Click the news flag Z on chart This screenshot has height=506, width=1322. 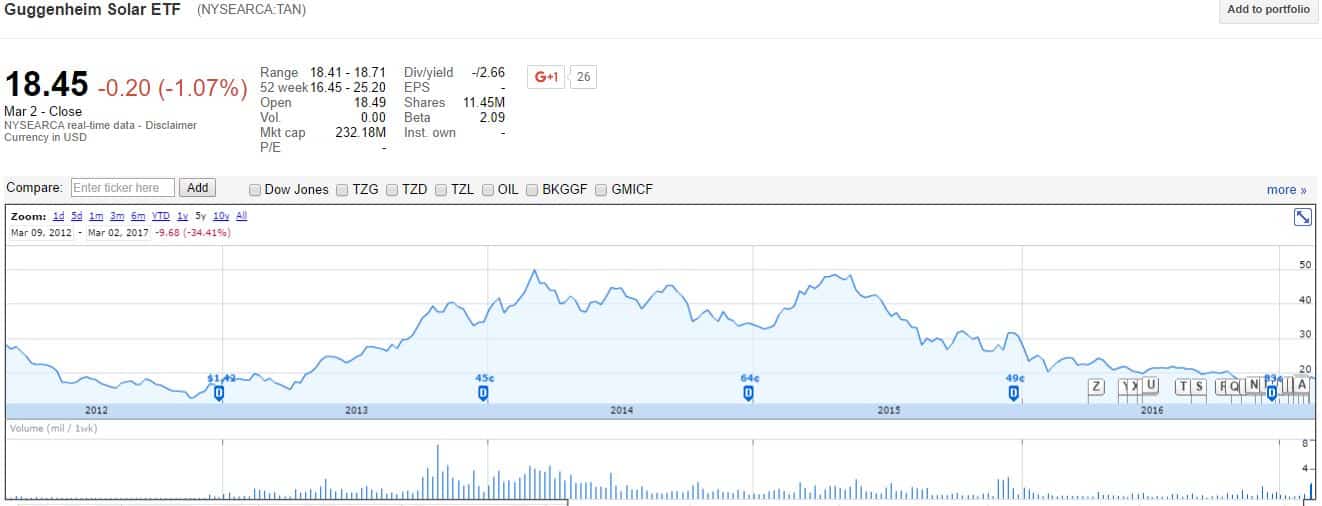(x=1096, y=387)
